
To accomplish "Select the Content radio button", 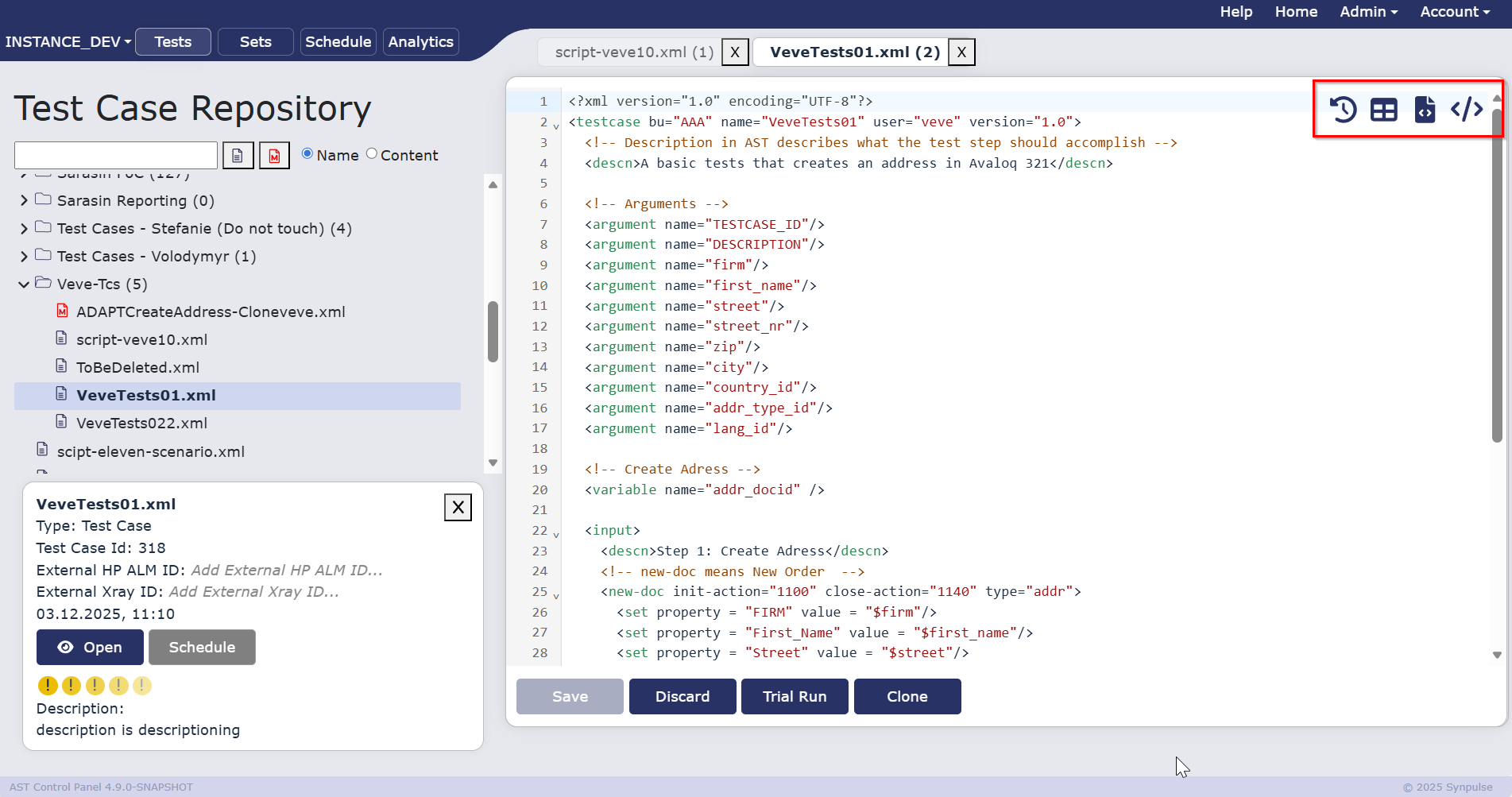I will 371,154.
